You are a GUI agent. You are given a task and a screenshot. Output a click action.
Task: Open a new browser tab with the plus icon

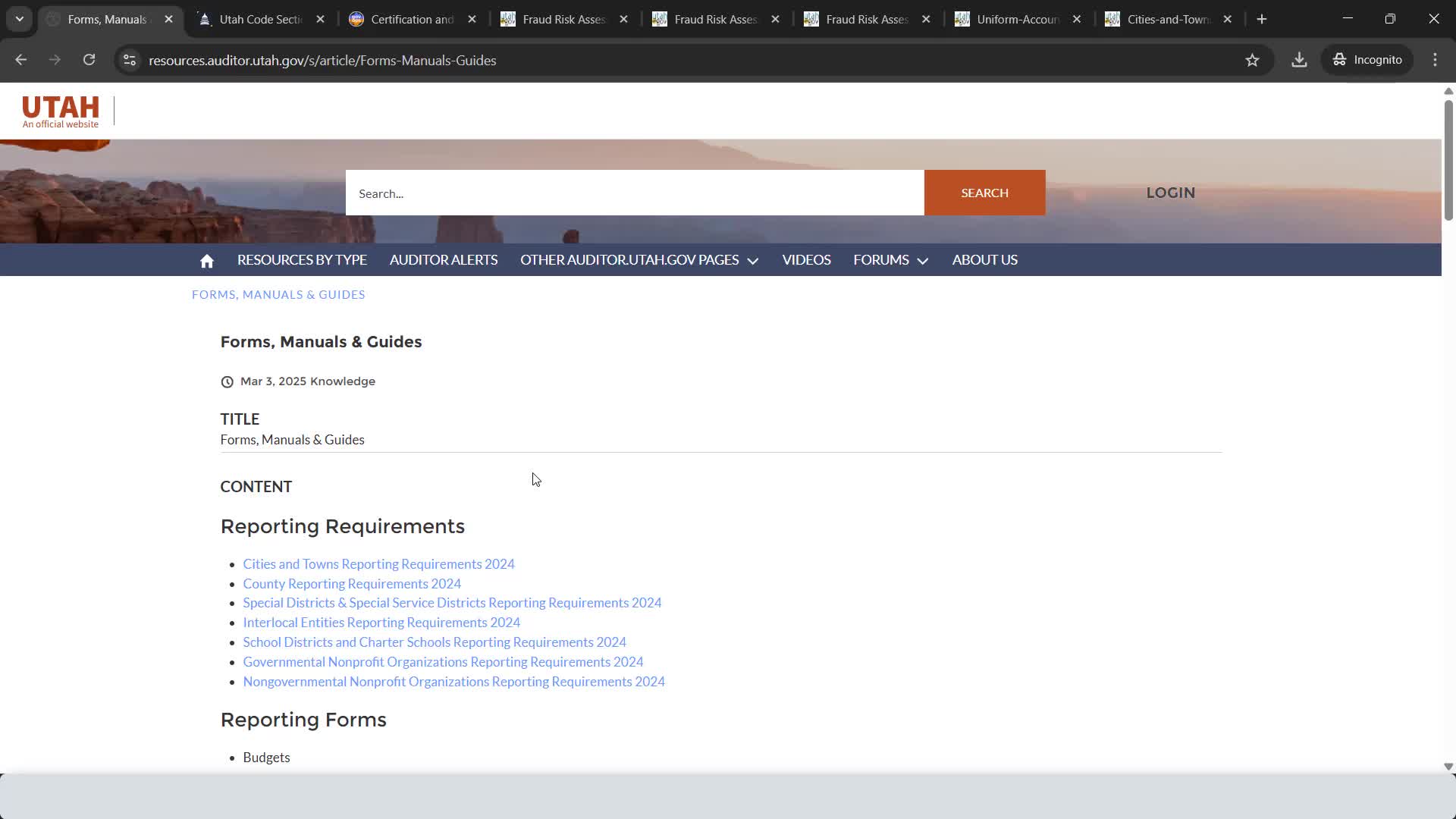1262,19
